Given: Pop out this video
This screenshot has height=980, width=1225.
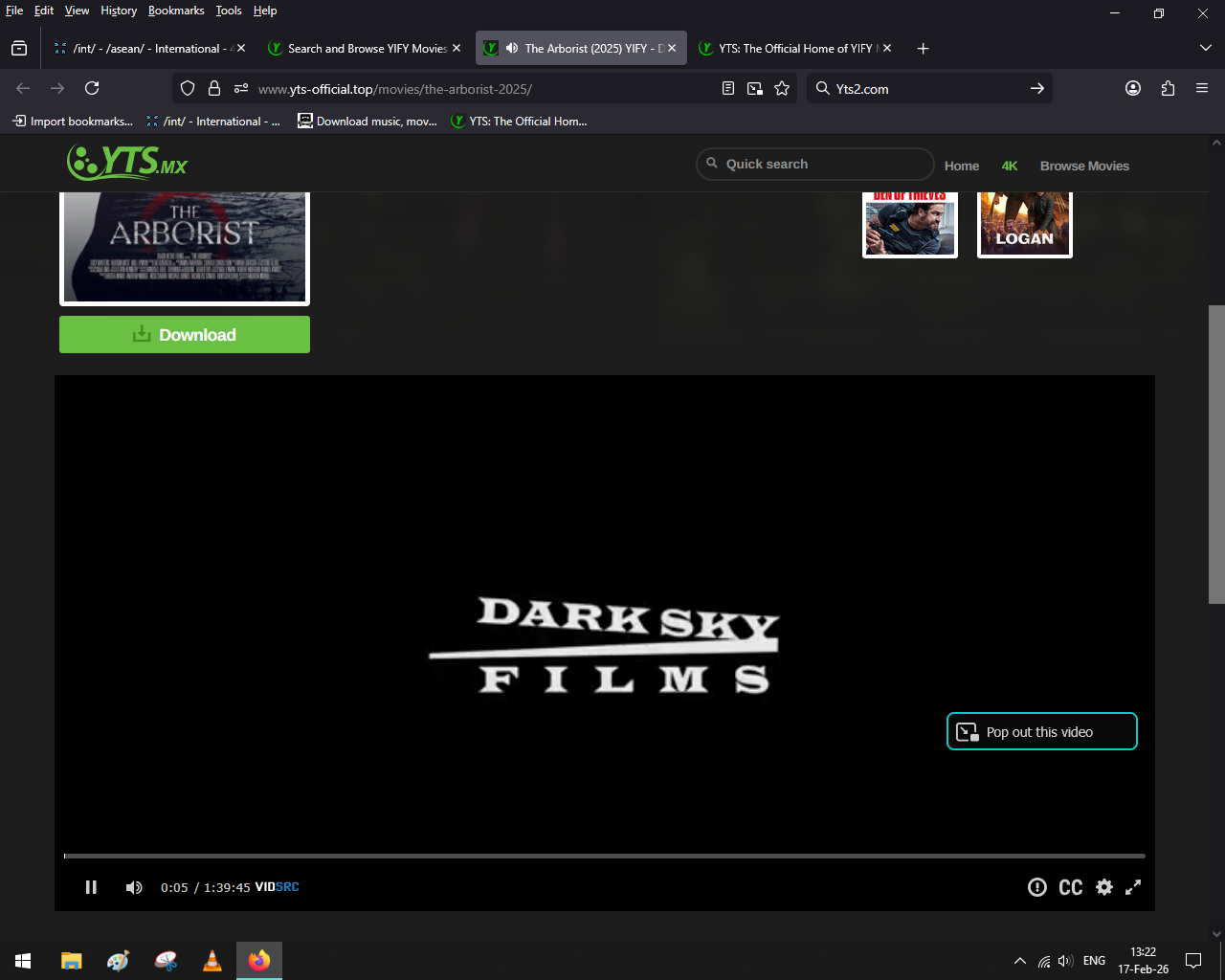Looking at the screenshot, I should tap(1042, 731).
